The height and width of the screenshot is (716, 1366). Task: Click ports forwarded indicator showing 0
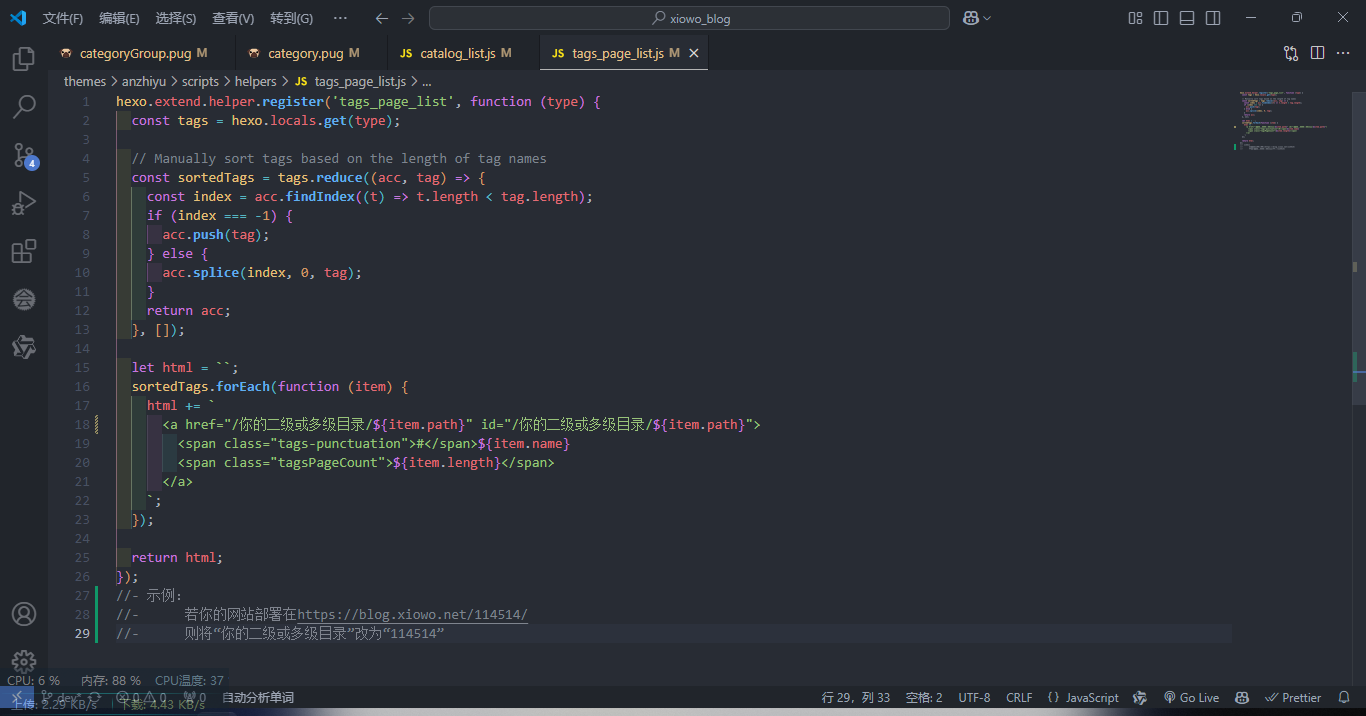tap(195, 698)
